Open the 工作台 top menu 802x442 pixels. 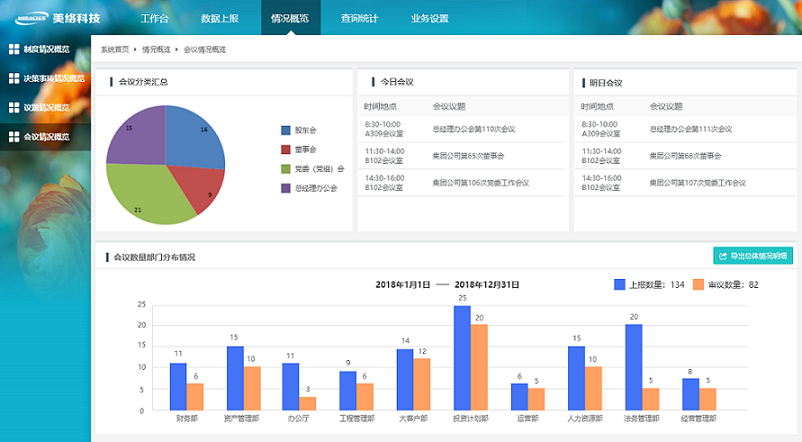[x=155, y=18]
